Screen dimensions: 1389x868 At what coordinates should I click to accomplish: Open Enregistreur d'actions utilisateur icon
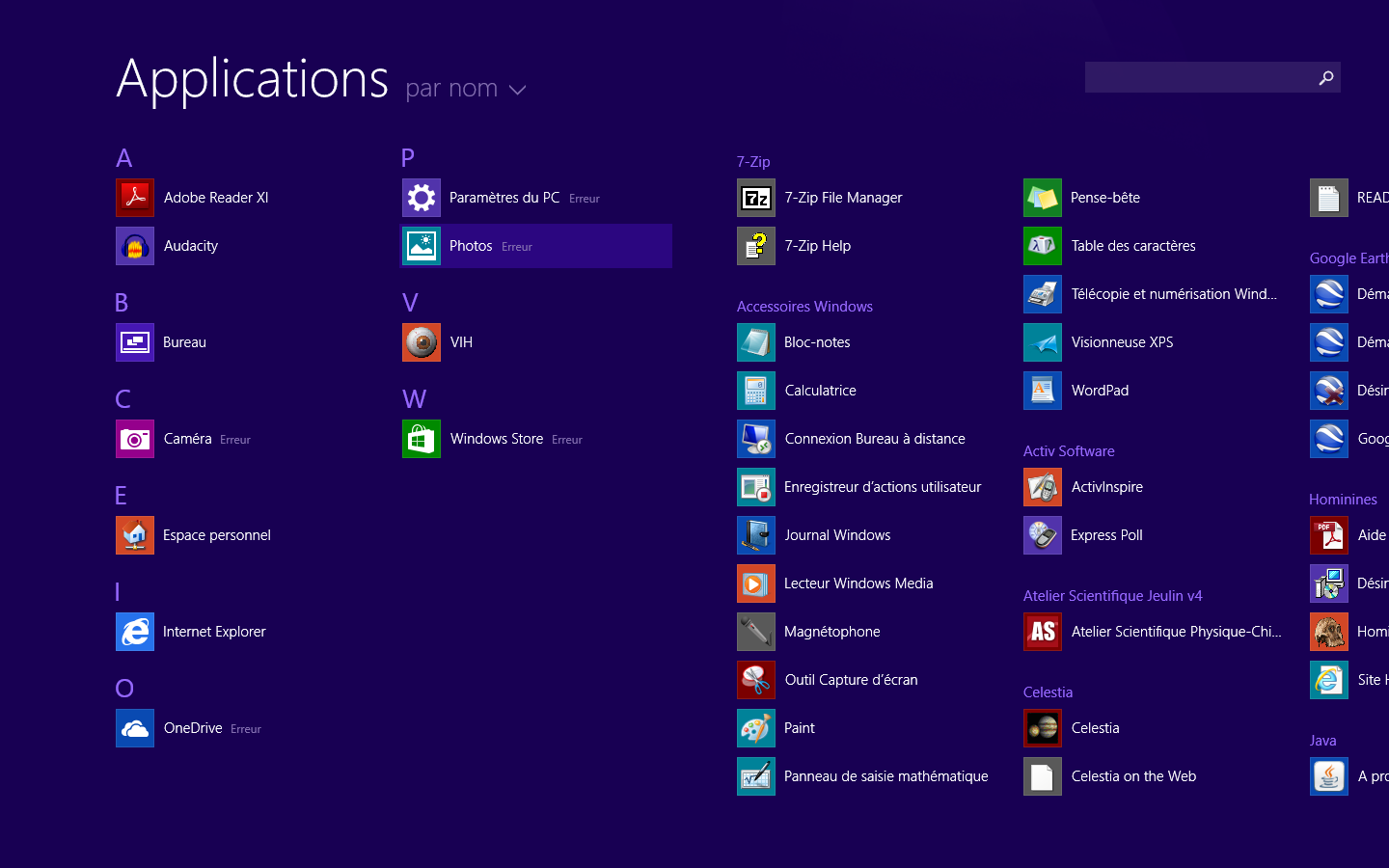click(x=756, y=487)
